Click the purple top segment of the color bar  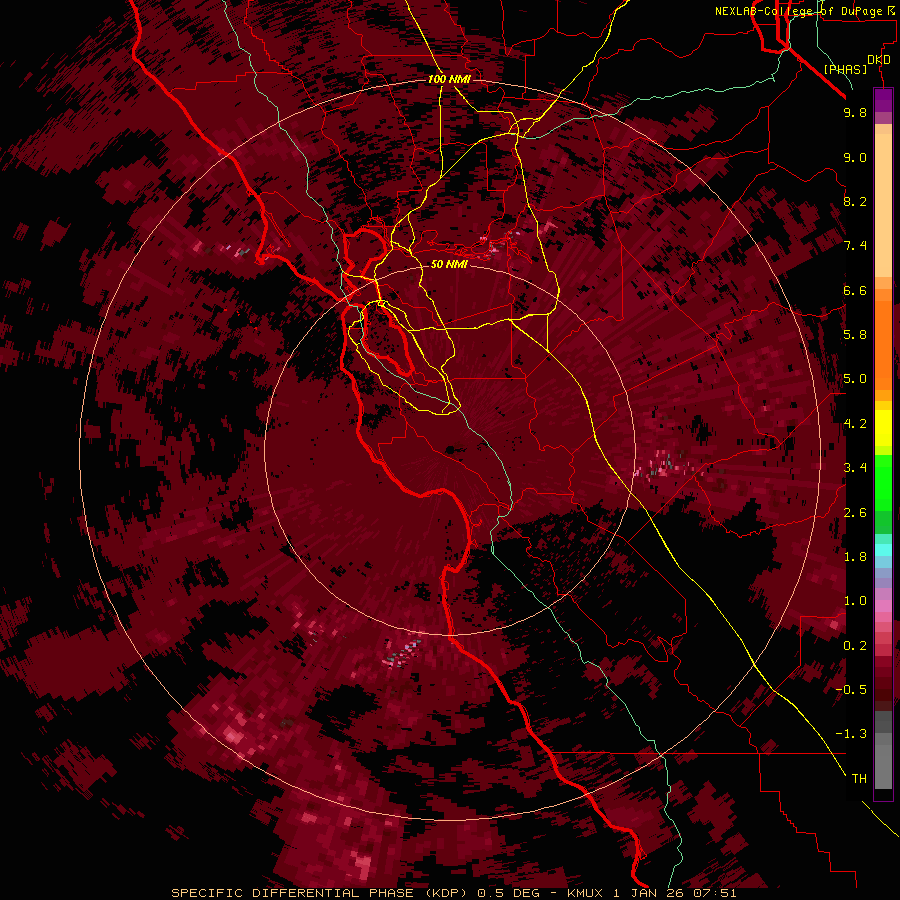tap(883, 100)
